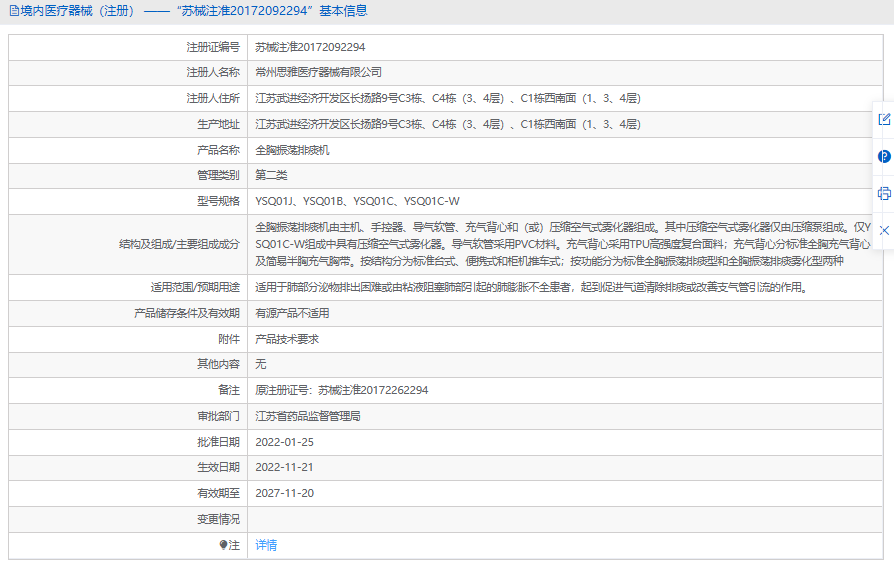Select the 适用范围/预期用途 label

tap(195, 287)
